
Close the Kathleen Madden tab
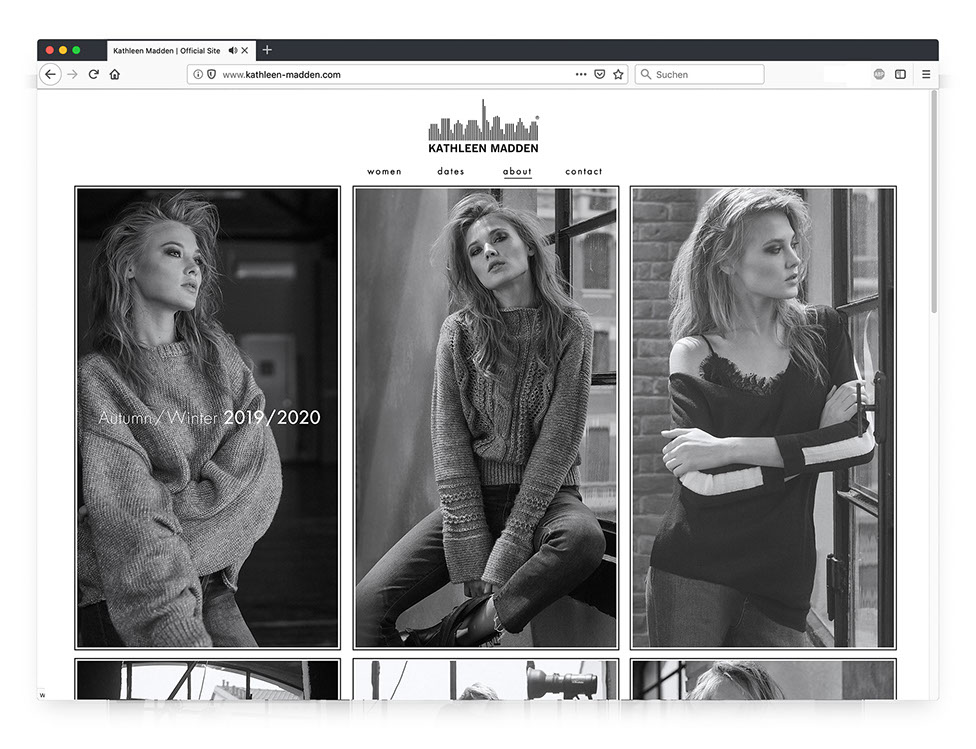click(x=246, y=50)
